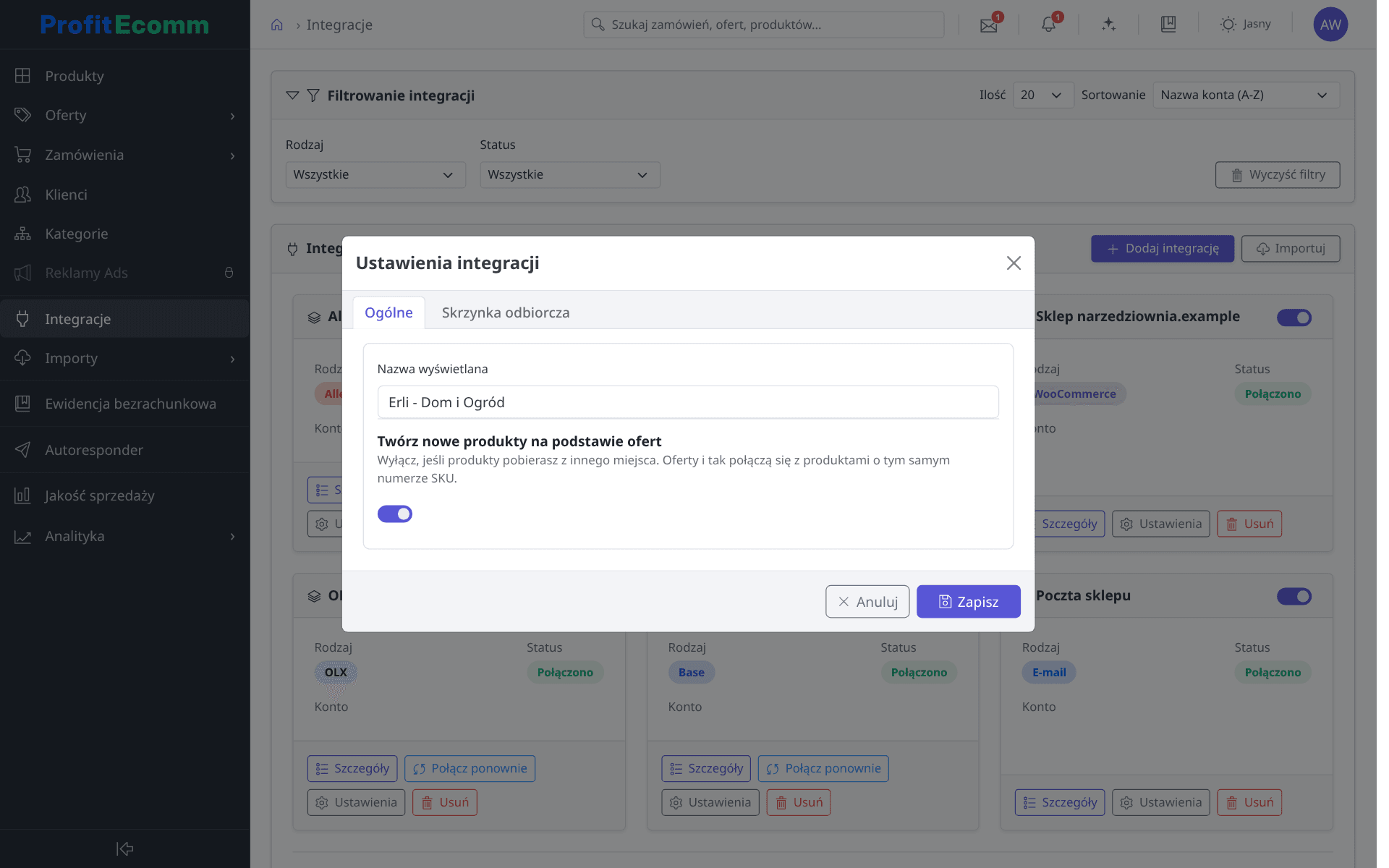Open Produkty in the sidebar
Screen dimensions: 1389x868
pyautogui.click(x=124, y=76)
